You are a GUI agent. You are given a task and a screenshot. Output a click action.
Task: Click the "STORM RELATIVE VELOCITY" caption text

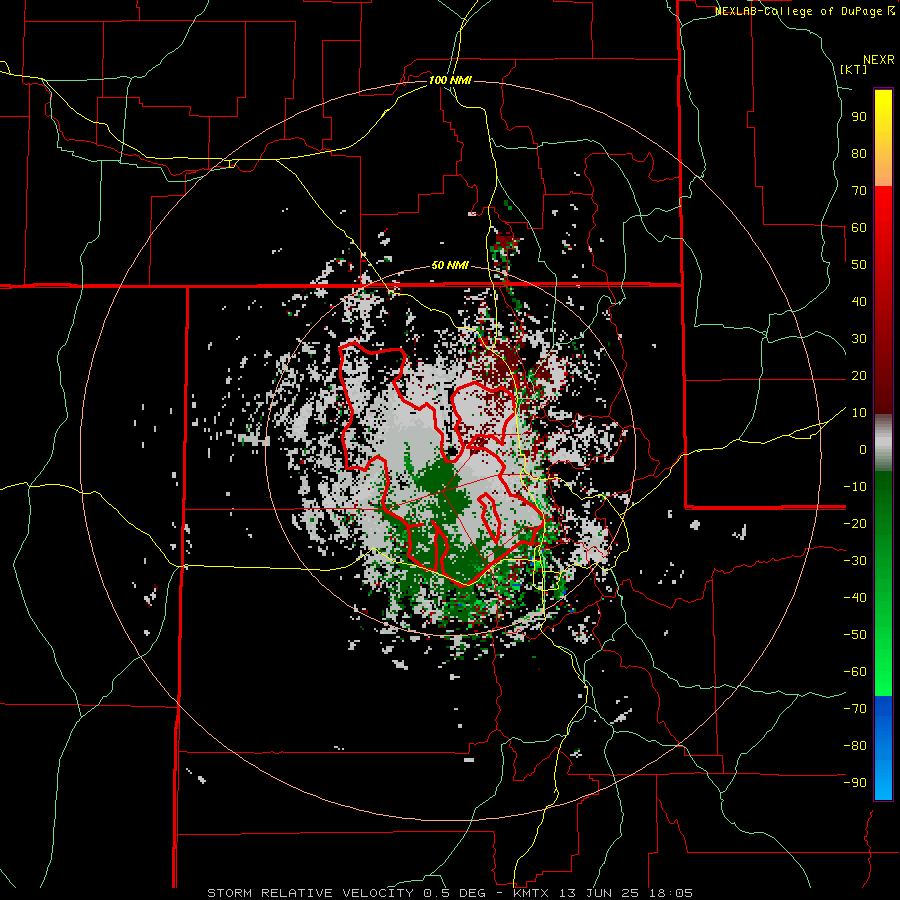coord(310,893)
